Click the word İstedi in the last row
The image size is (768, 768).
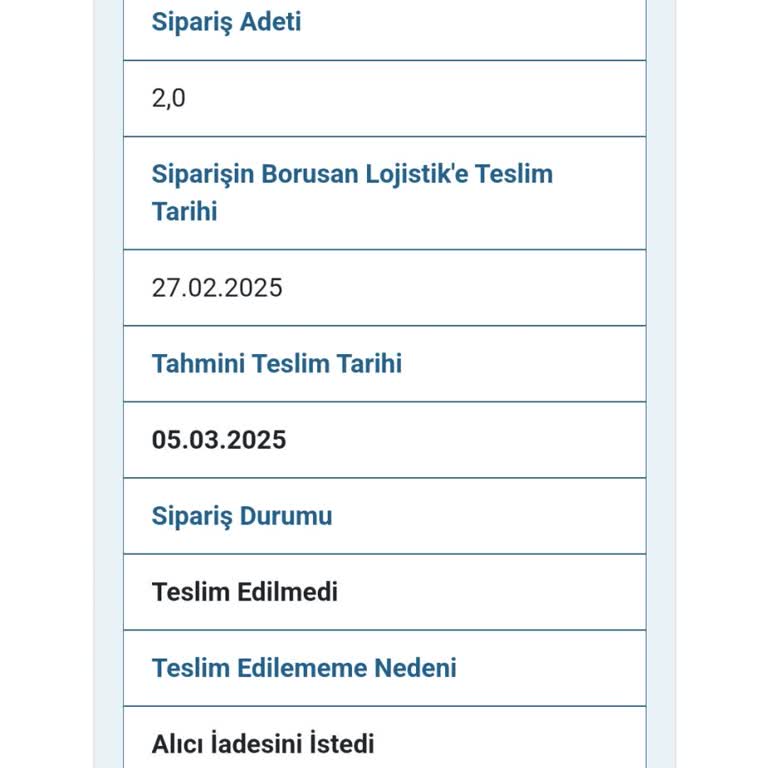[341, 744]
